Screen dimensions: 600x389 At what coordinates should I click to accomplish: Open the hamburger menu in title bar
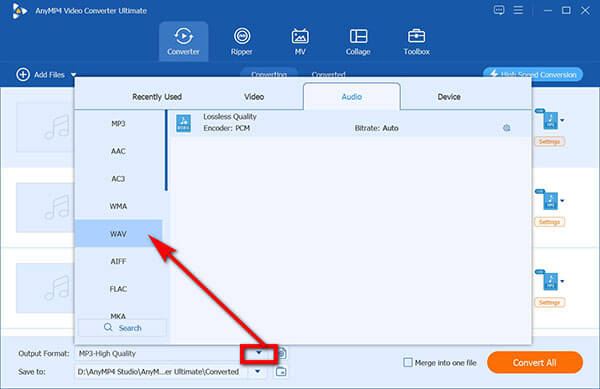(x=518, y=10)
